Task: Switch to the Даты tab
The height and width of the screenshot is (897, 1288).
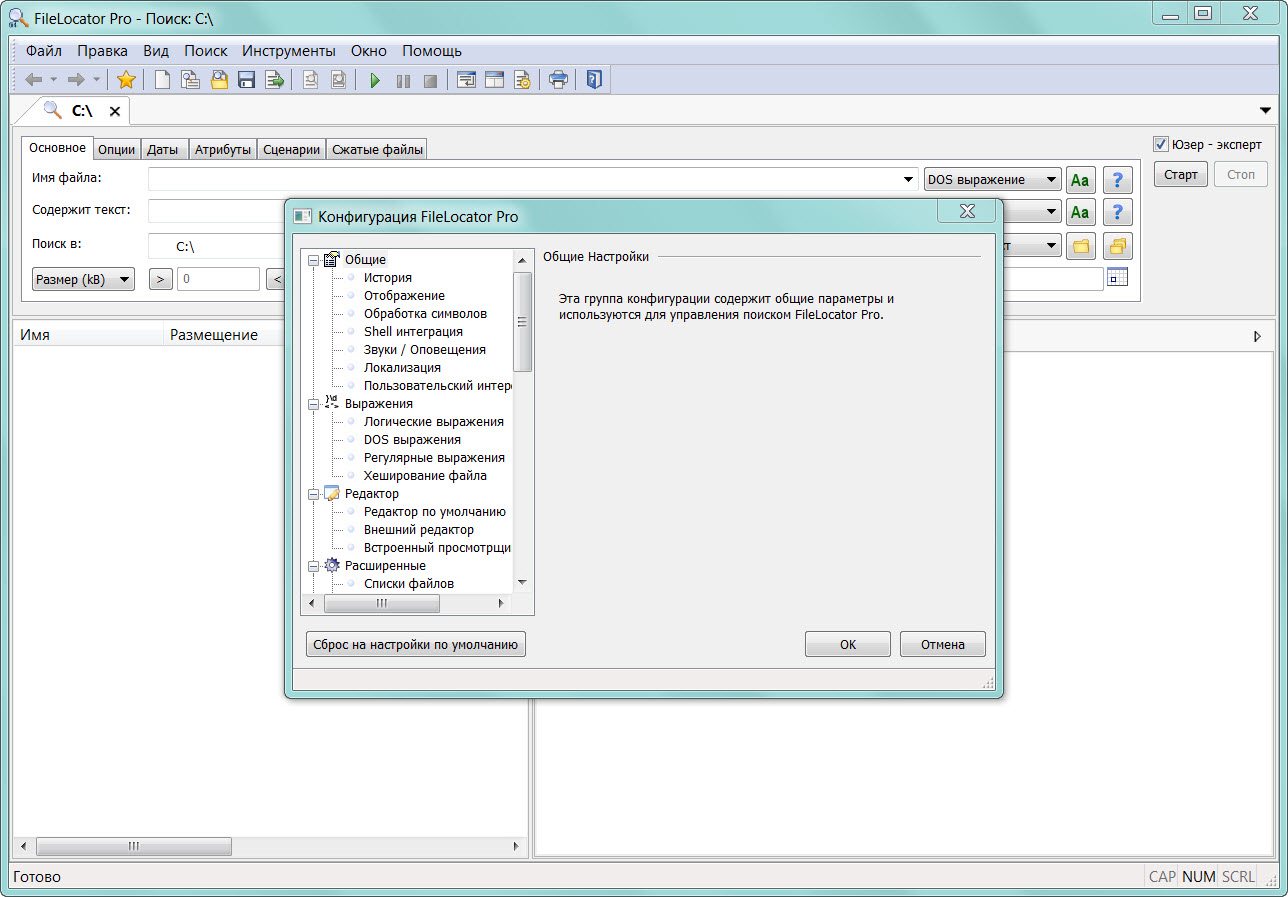Action: coord(163,149)
